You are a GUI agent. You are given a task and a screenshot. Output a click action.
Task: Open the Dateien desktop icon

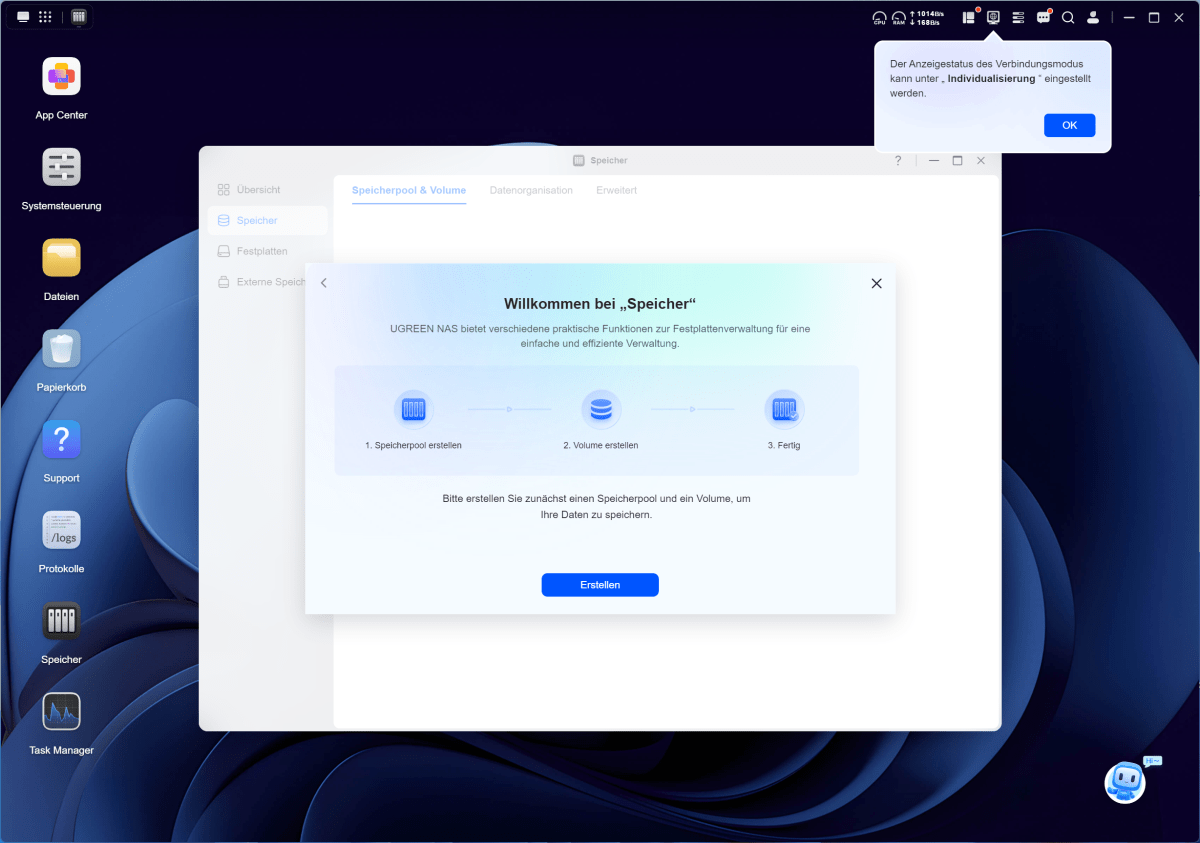coord(61,258)
